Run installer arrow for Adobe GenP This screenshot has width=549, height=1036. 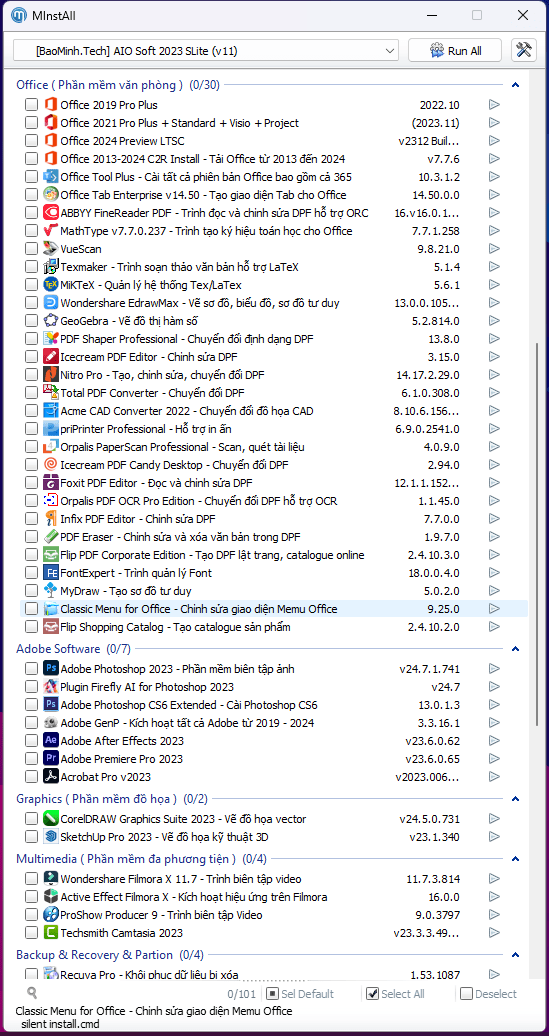(494, 723)
